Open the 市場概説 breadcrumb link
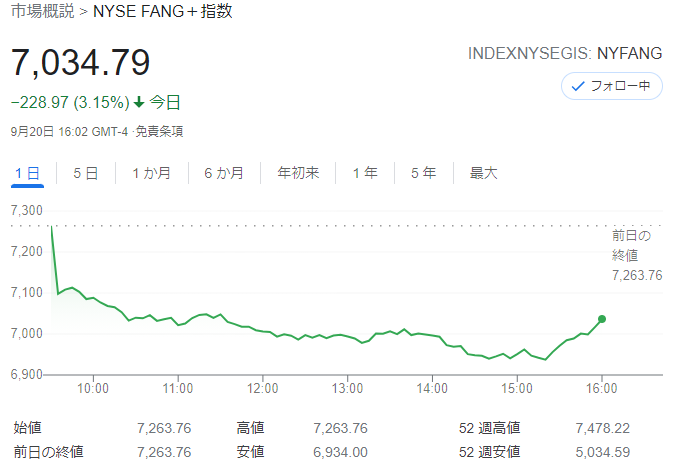 point(43,11)
